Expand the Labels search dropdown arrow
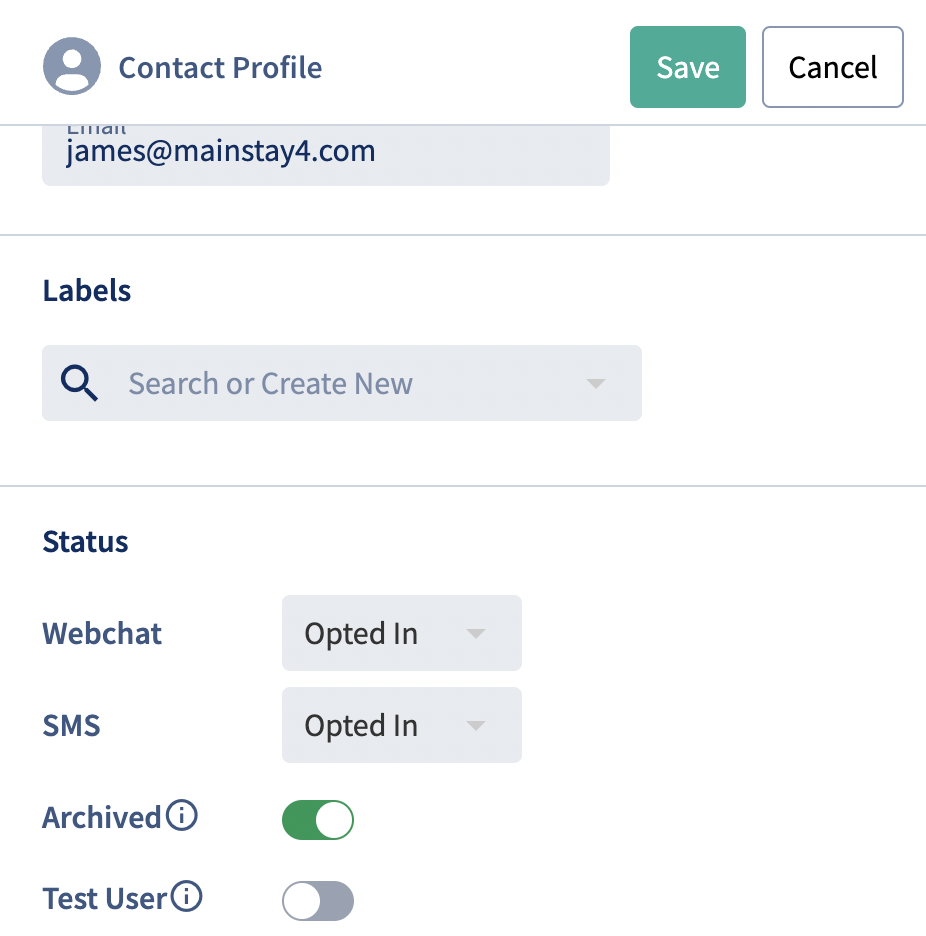 596,383
